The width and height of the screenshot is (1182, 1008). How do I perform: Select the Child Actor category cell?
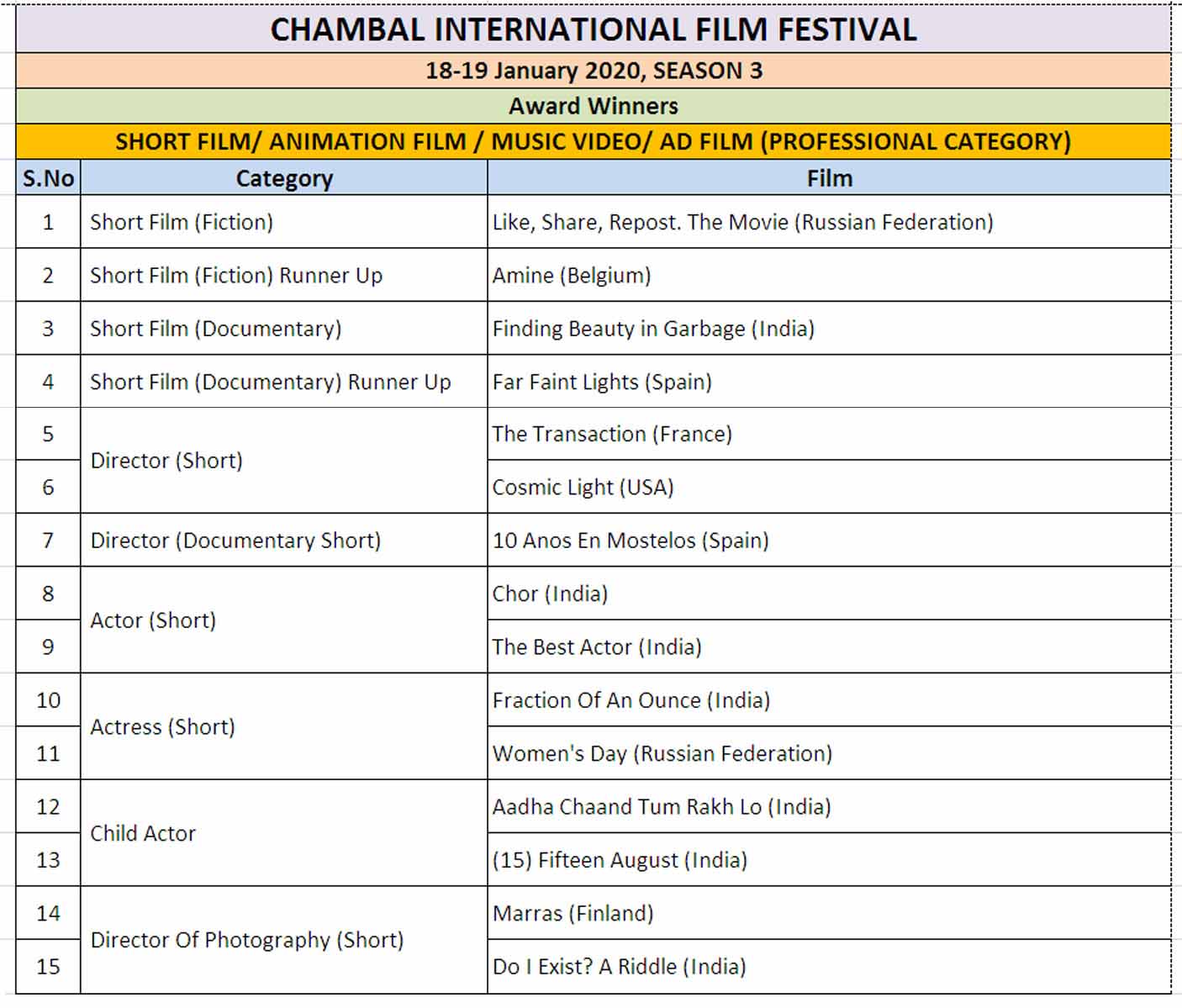pos(284,833)
